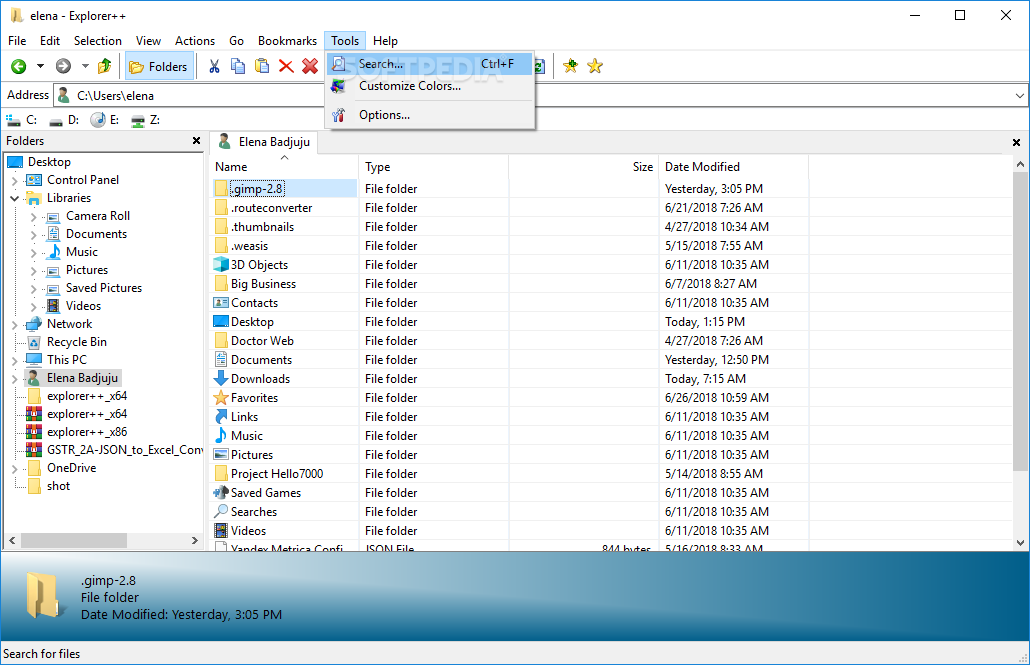This screenshot has width=1030, height=665.
Task: Expand the Elena Badjuju tree node
Action: 14,378
